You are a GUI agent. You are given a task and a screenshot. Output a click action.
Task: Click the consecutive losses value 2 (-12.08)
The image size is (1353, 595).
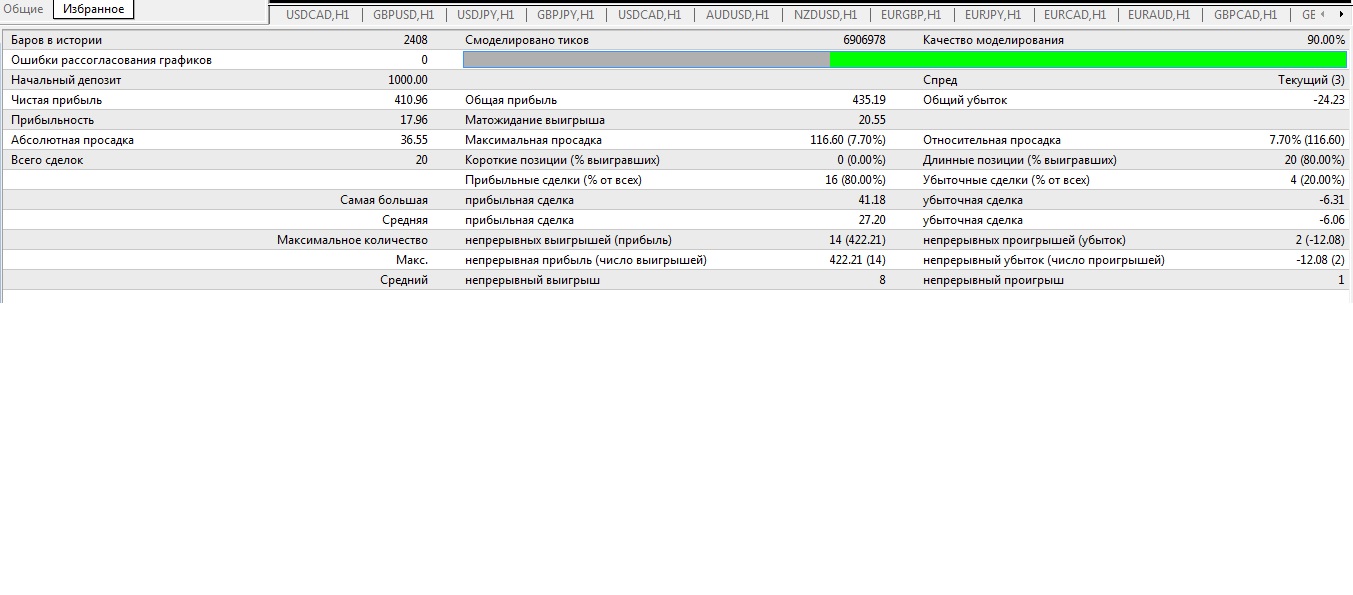pos(1319,240)
